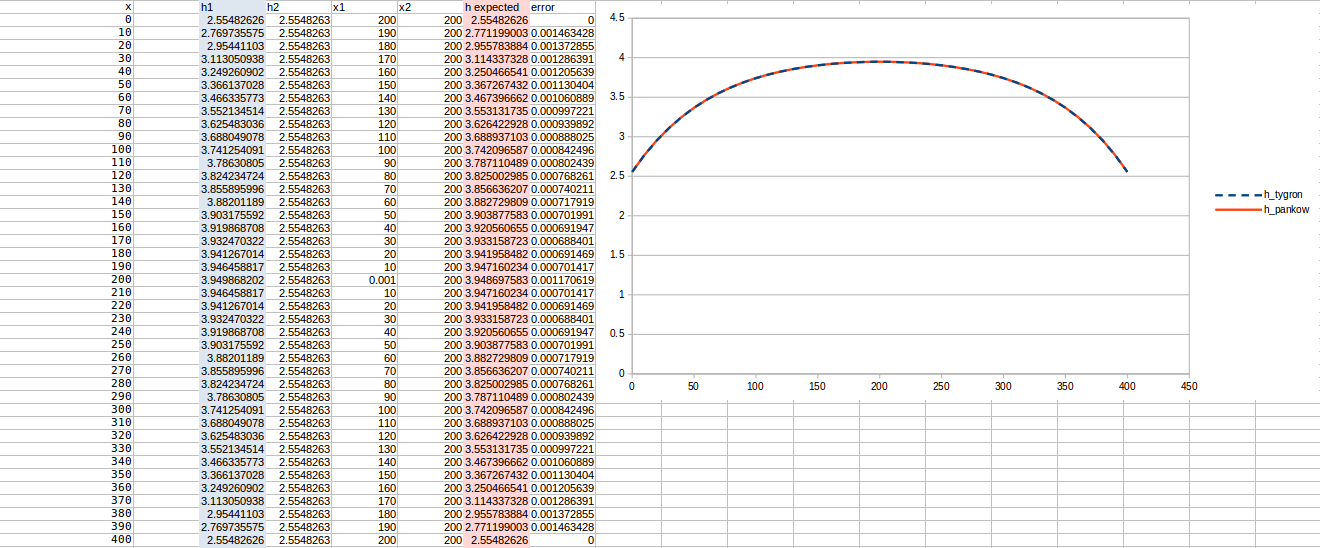Click the 450 label on chart x-axis

(x=1188, y=385)
